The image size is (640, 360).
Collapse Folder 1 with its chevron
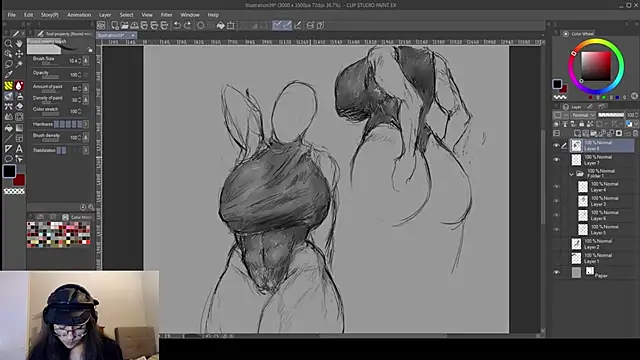point(571,174)
